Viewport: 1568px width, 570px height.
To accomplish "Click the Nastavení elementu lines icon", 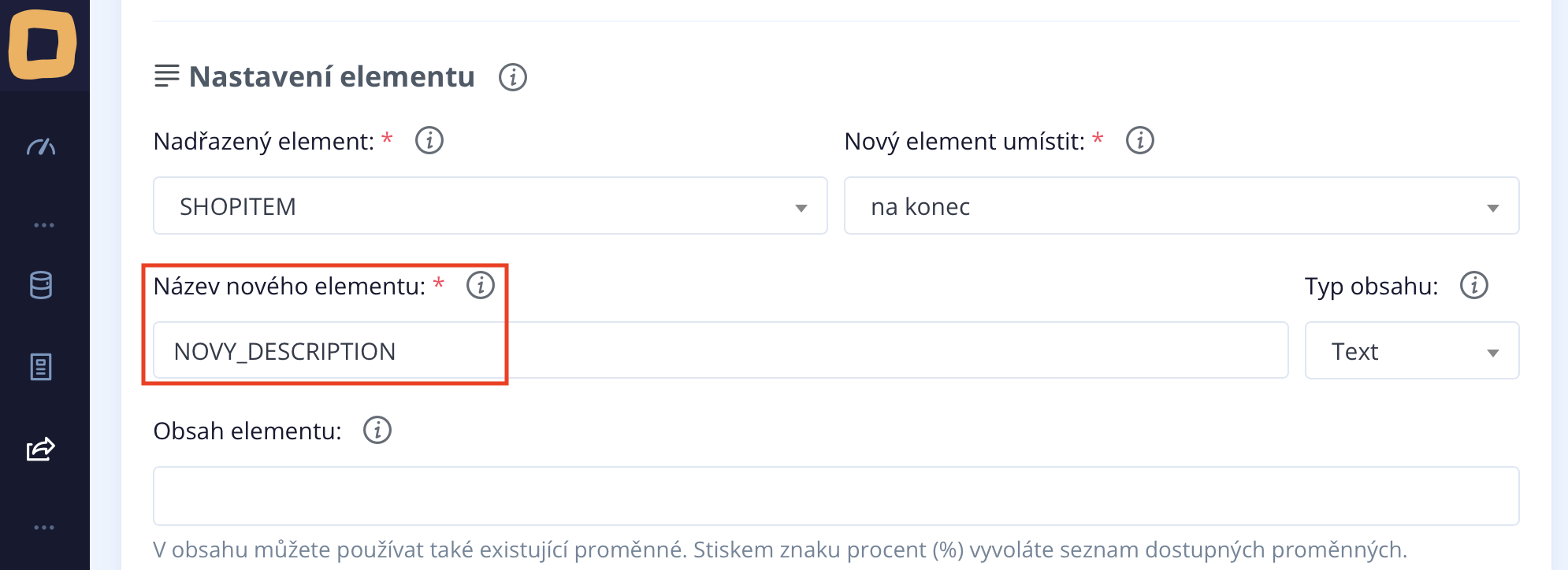I will coord(166,76).
